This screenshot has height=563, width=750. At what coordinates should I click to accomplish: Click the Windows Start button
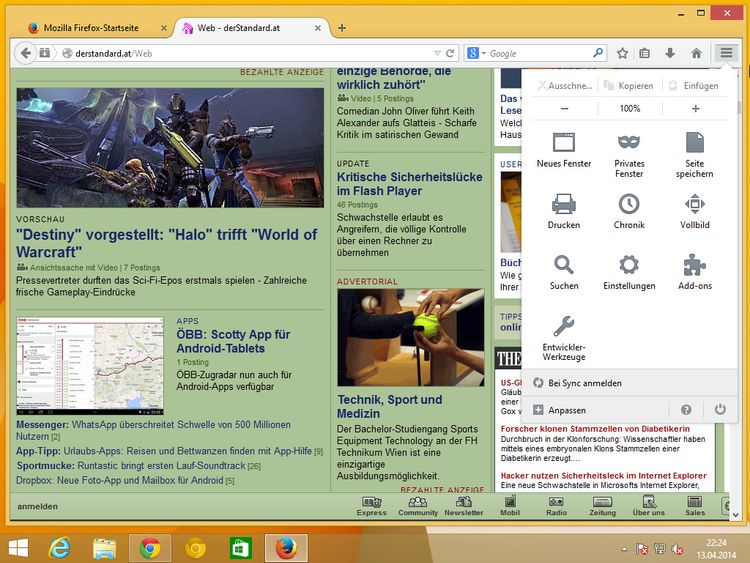(x=18, y=548)
